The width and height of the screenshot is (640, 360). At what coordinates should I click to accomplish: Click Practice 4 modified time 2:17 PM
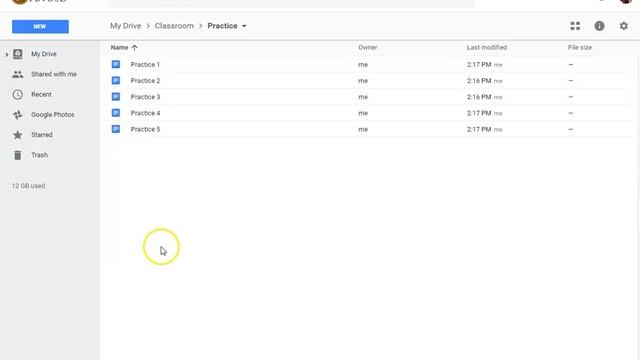click(x=479, y=113)
